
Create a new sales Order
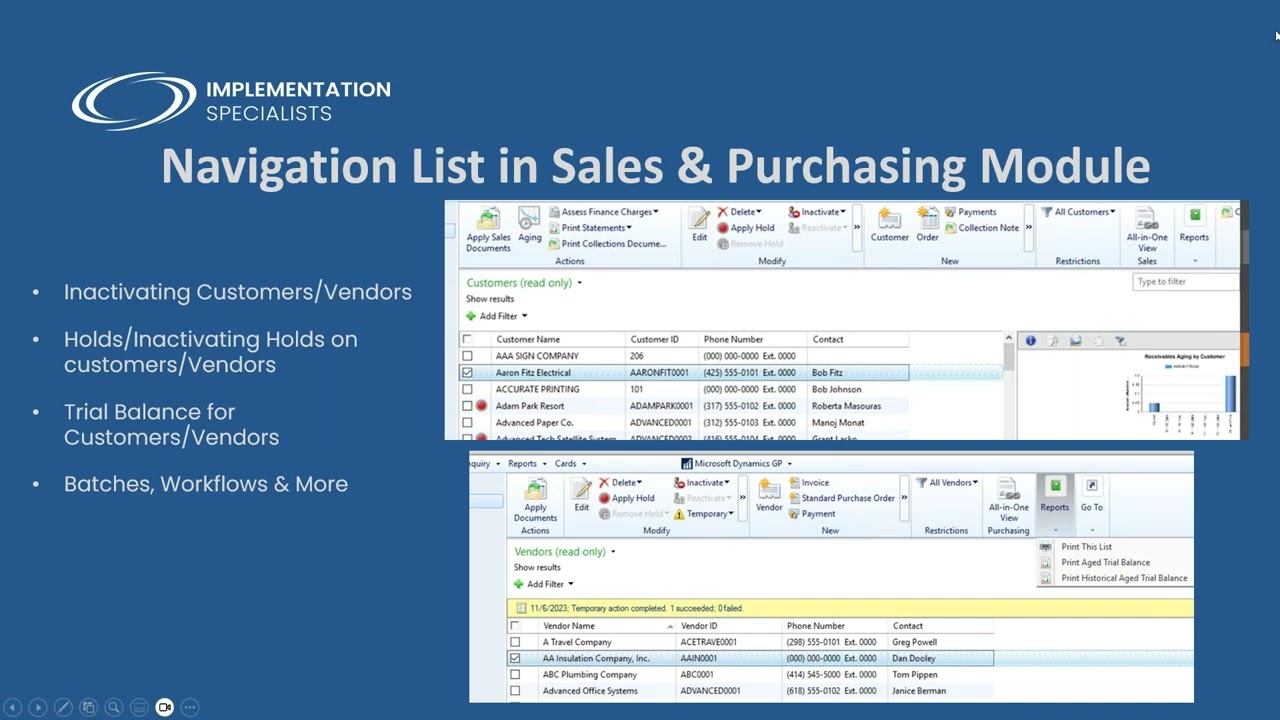[927, 226]
